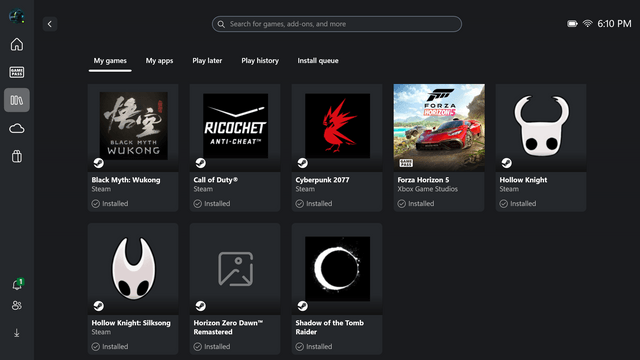This screenshot has width=640, height=360.
Task: Click Steam badge on Call of Duty card
Action: point(200,163)
